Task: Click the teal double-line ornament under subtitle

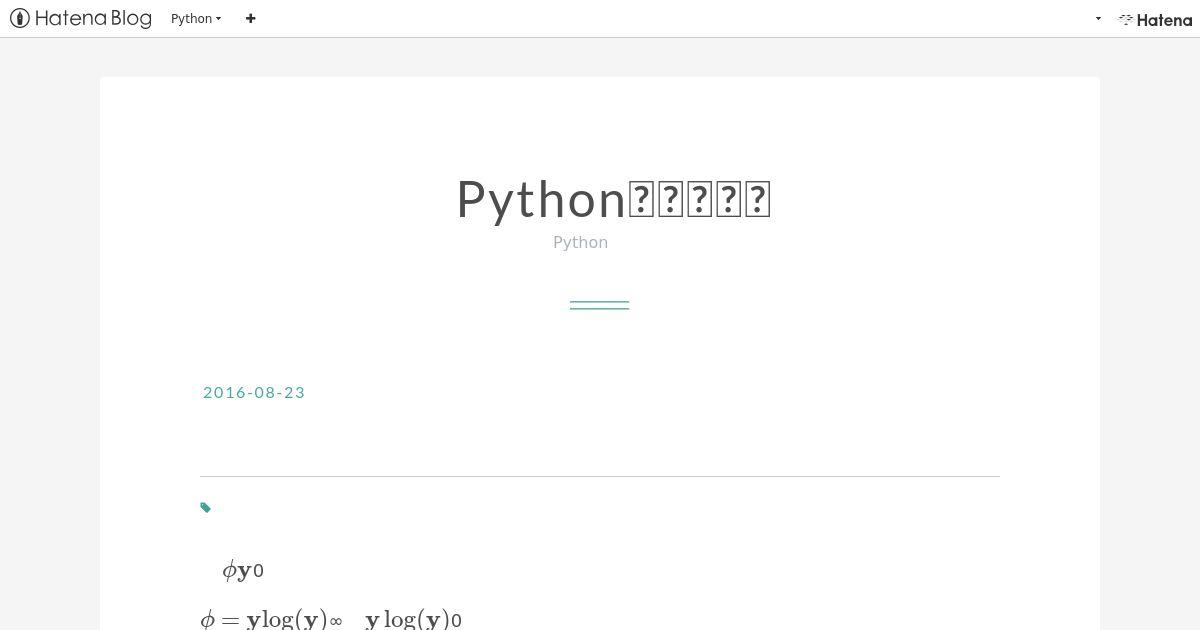Action: tap(599, 305)
